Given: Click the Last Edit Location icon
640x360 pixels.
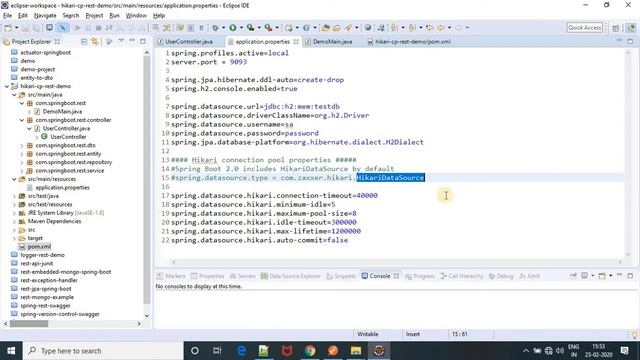Looking at the screenshot, I should tap(429, 28).
